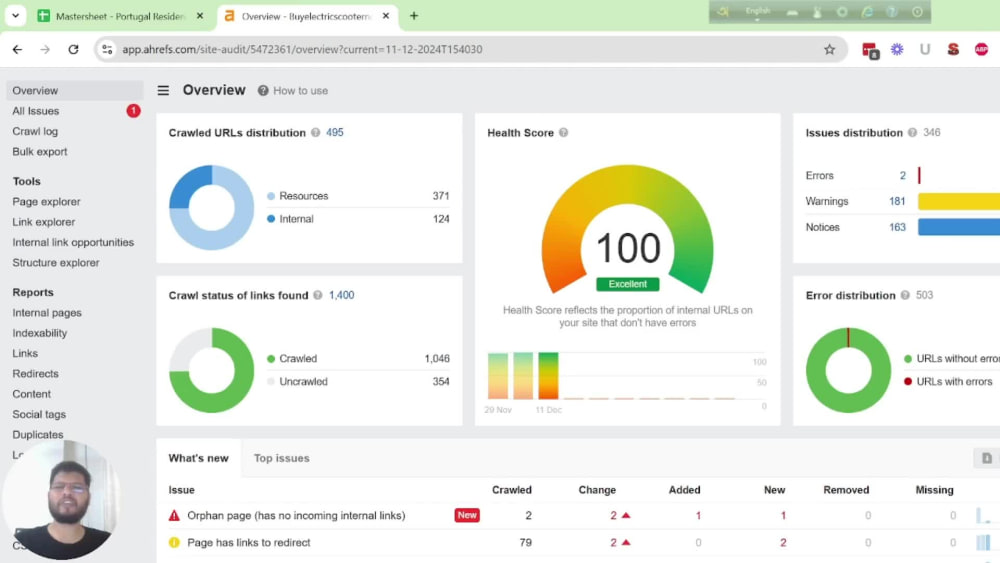Click the export document icon in What's new panel
The height and width of the screenshot is (563, 1000).
pos(987,458)
